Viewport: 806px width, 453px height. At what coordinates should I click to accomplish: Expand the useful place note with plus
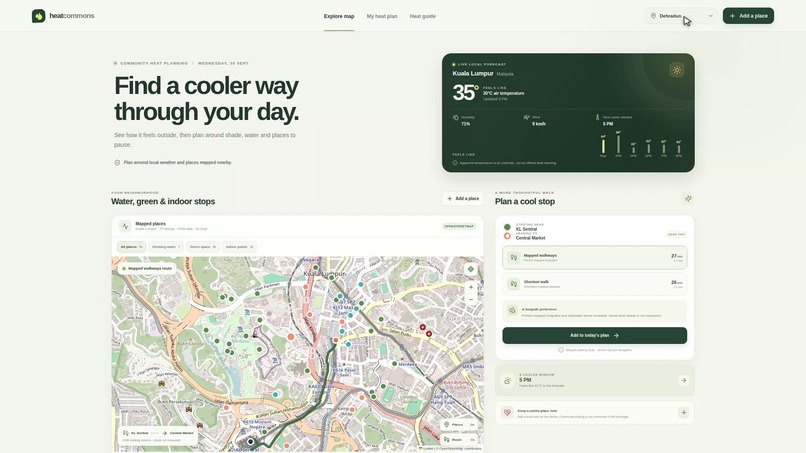pyautogui.click(x=683, y=412)
